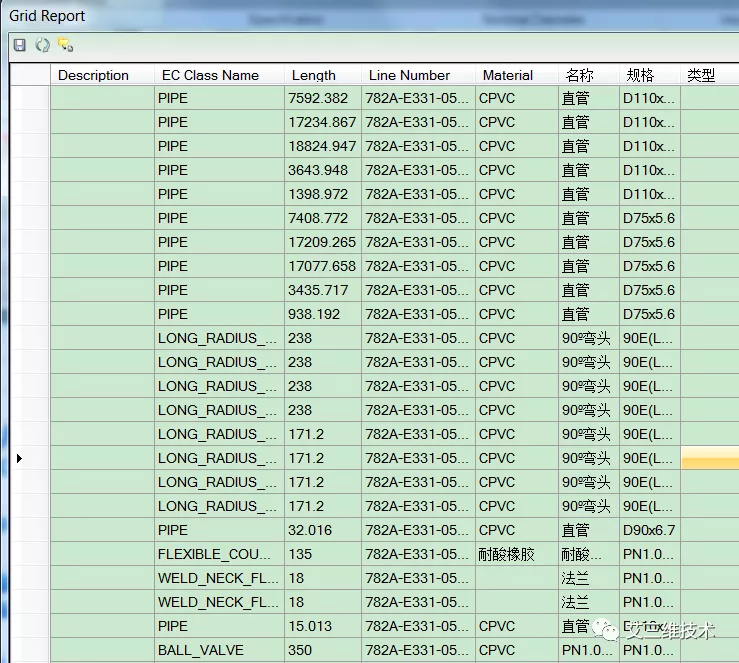This screenshot has width=739, height=663.
Task: Click the folder export icon in the toolbar
Action: click(65, 45)
